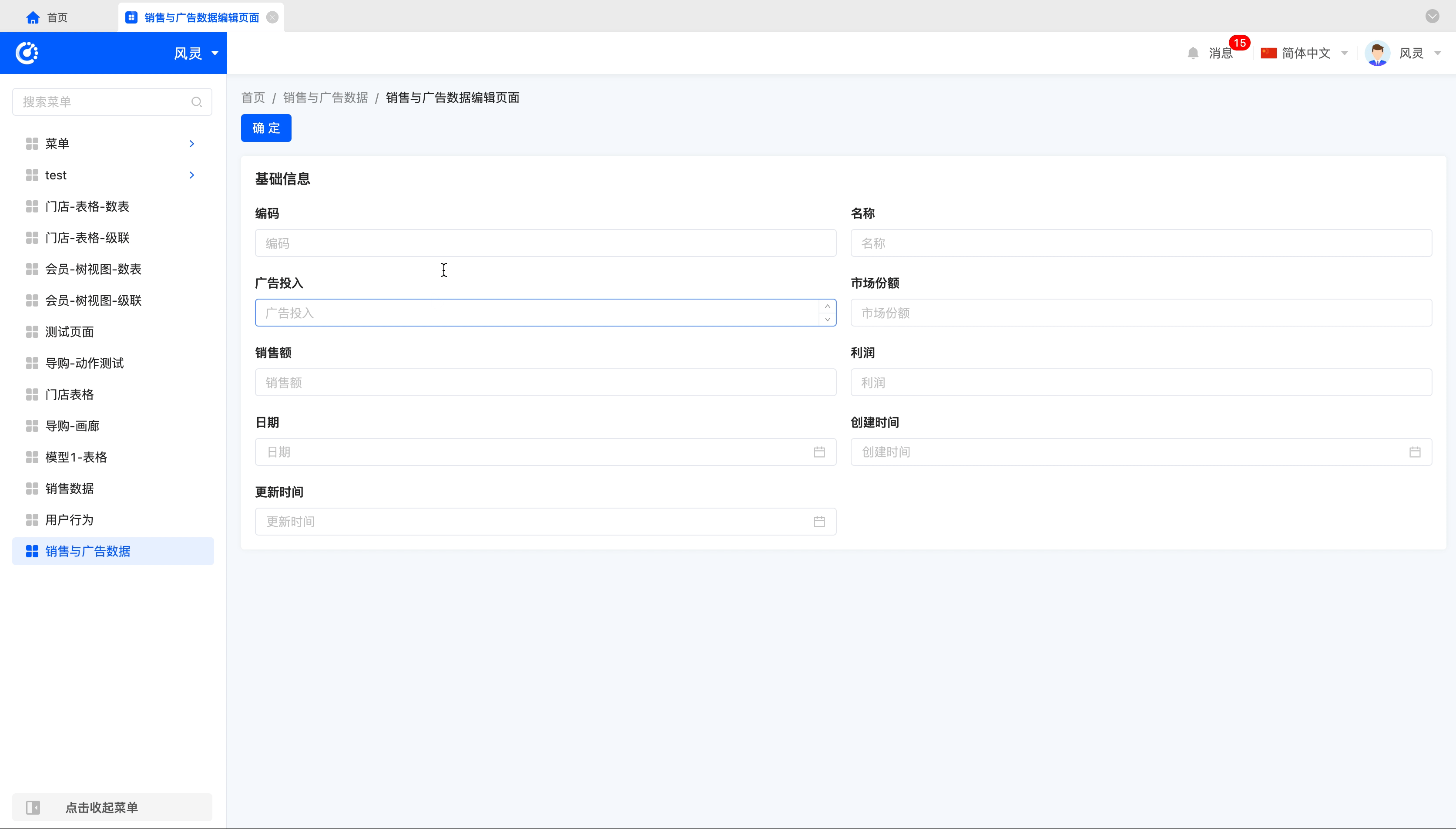Click the 风灵 user avatar

click(1377, 54)
